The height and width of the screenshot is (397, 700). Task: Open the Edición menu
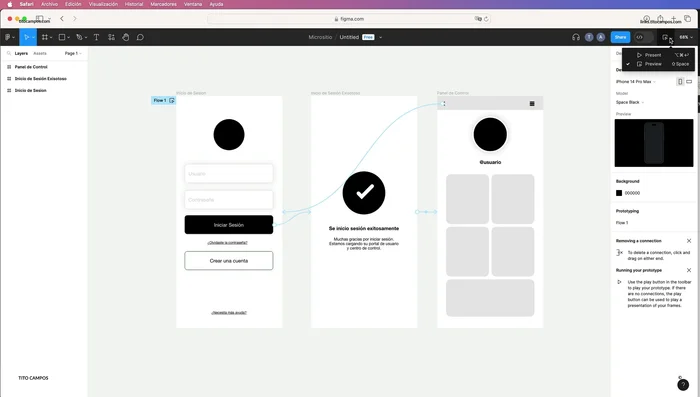point(73,4)
